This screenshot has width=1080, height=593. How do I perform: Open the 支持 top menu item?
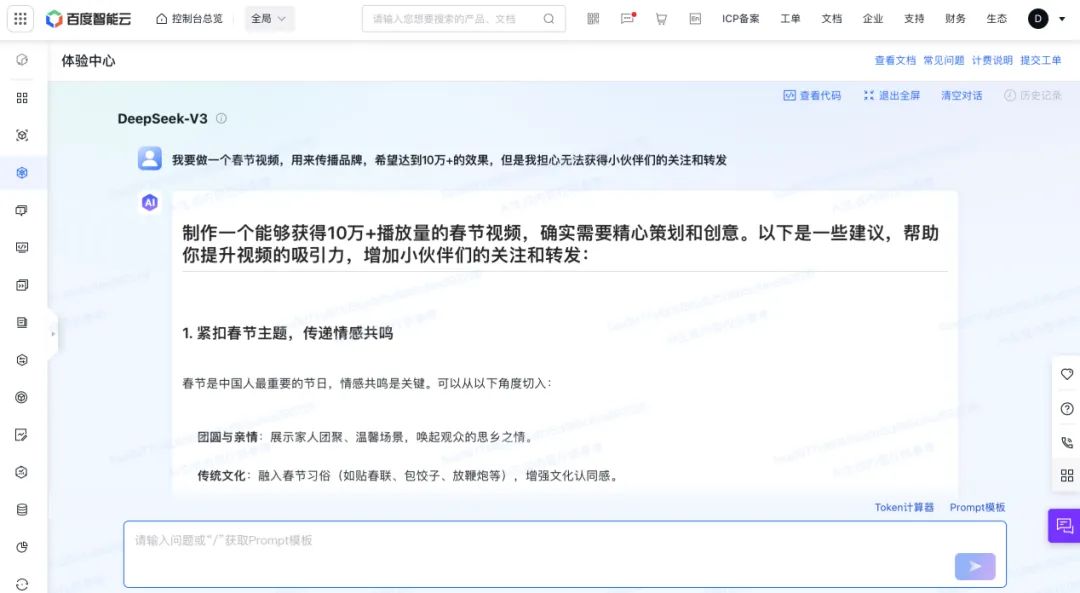click(914, 19)
